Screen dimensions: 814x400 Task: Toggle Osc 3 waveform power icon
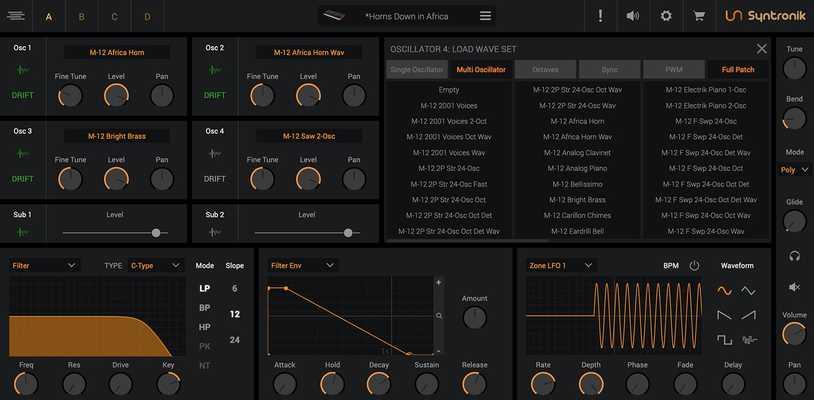22,154
